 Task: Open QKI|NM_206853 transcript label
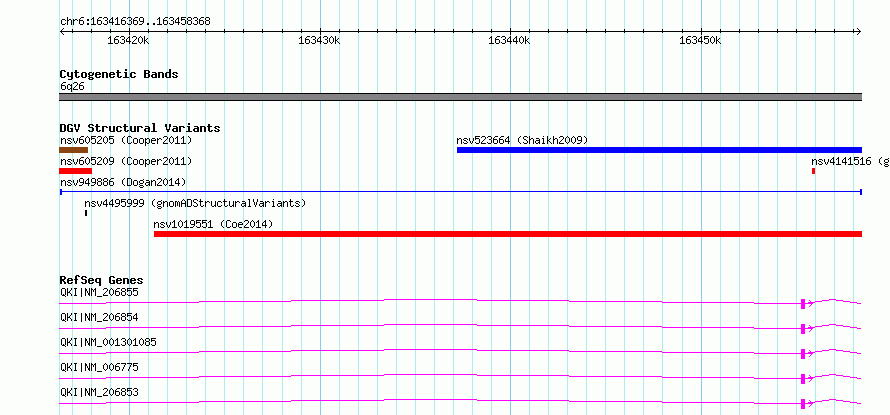click(x=99, y=392)
